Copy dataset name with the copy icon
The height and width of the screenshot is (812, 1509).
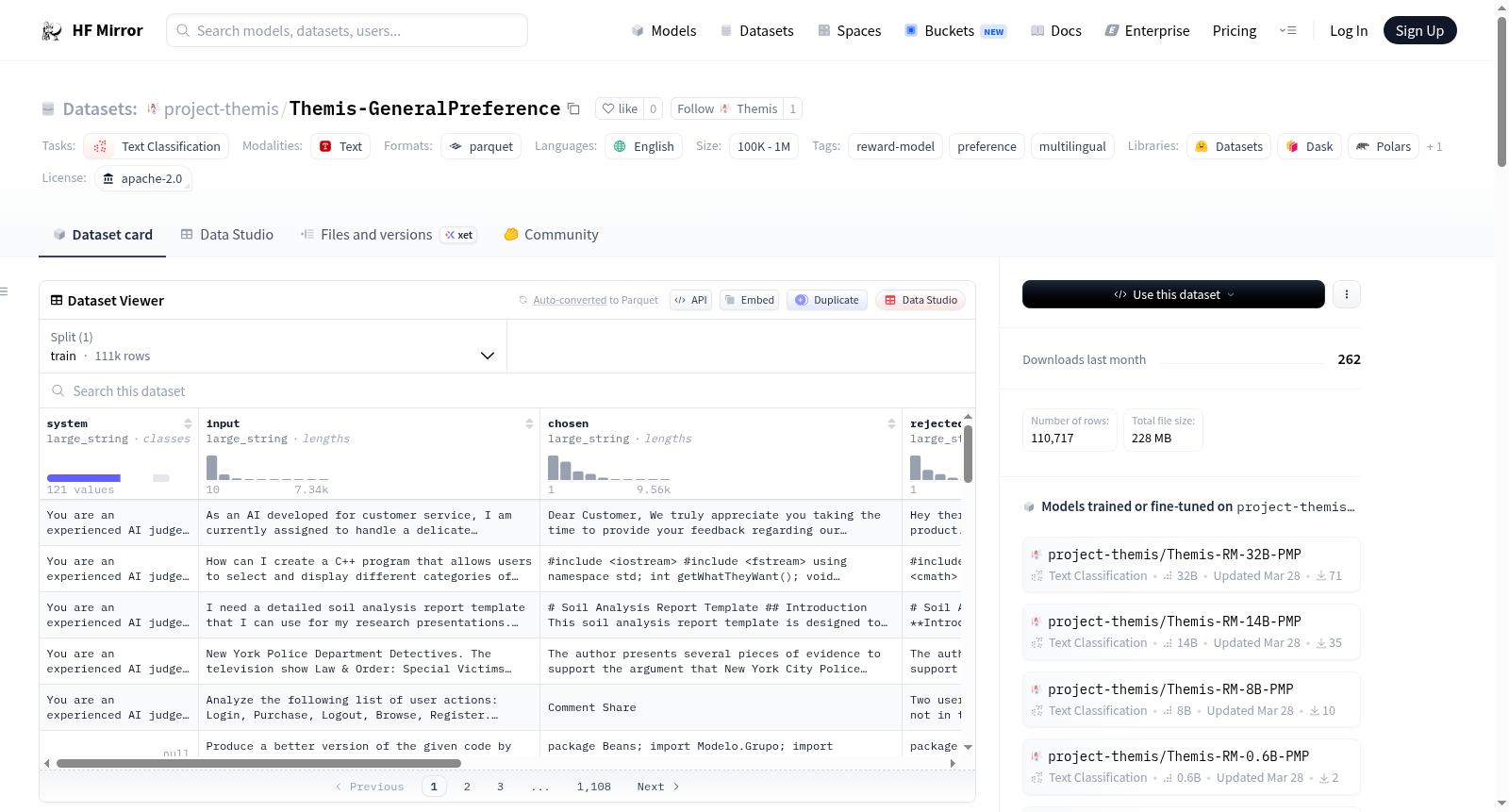point(573,108)
